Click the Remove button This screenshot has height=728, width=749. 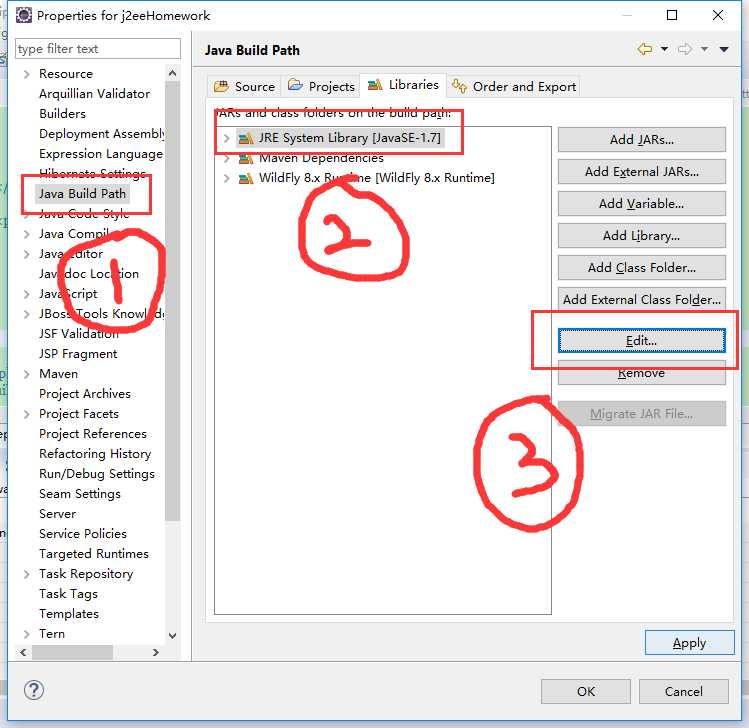642,373
